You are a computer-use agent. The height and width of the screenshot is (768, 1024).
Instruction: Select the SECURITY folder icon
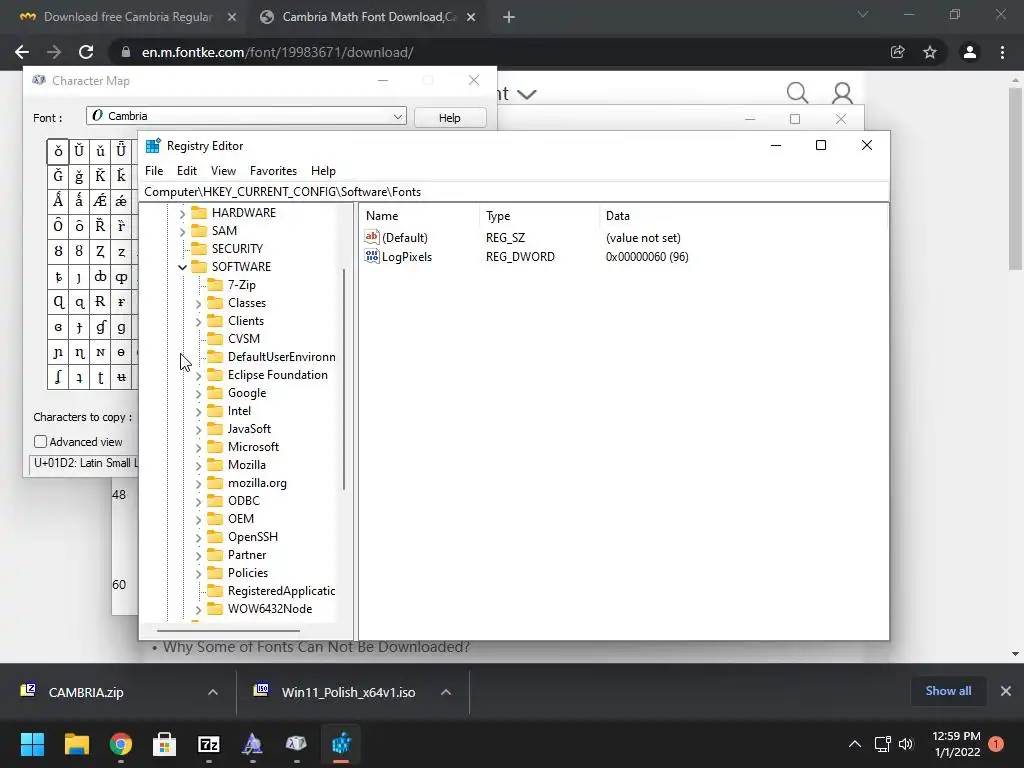(x=199, y=249)
